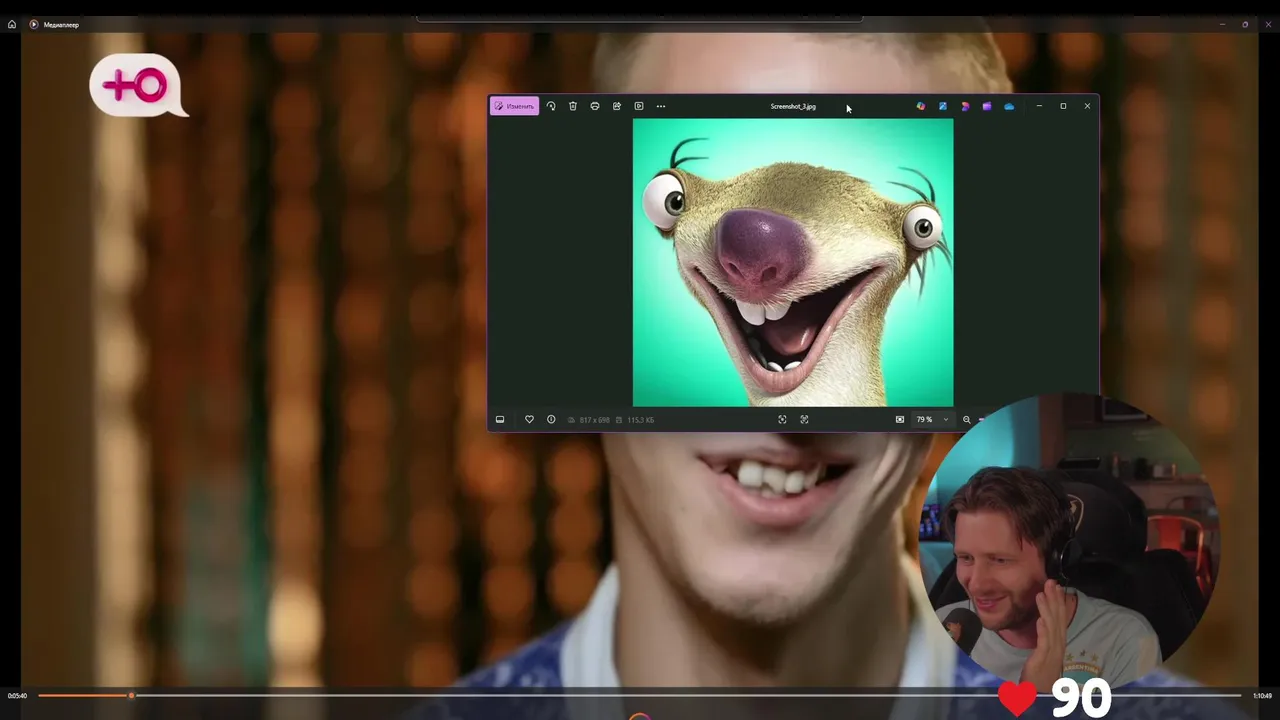The width and height of the screenshot is (1280, 720).
Task: Fit image to window in Photos
Action: pyautogui.click(x=900, y=420)
